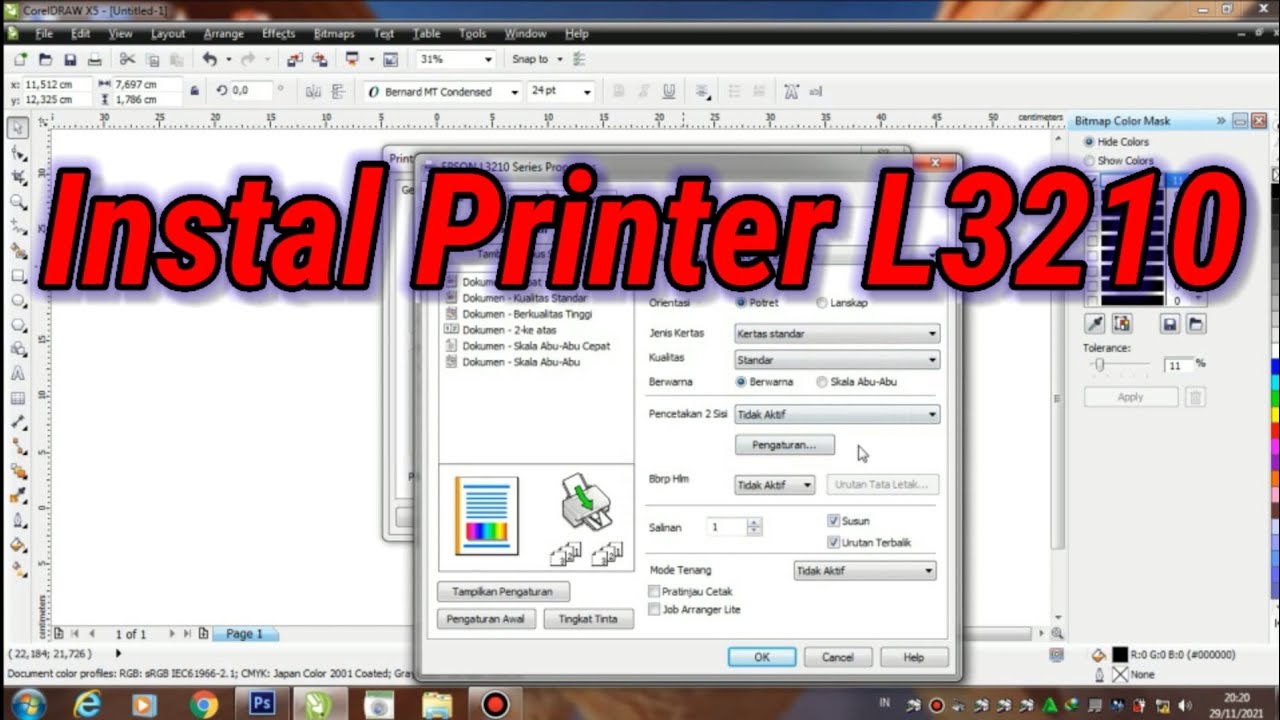Click the color eyedropper in Bitmap Color Mask
1280x720 pixels.
click(x=1096, y=324)
